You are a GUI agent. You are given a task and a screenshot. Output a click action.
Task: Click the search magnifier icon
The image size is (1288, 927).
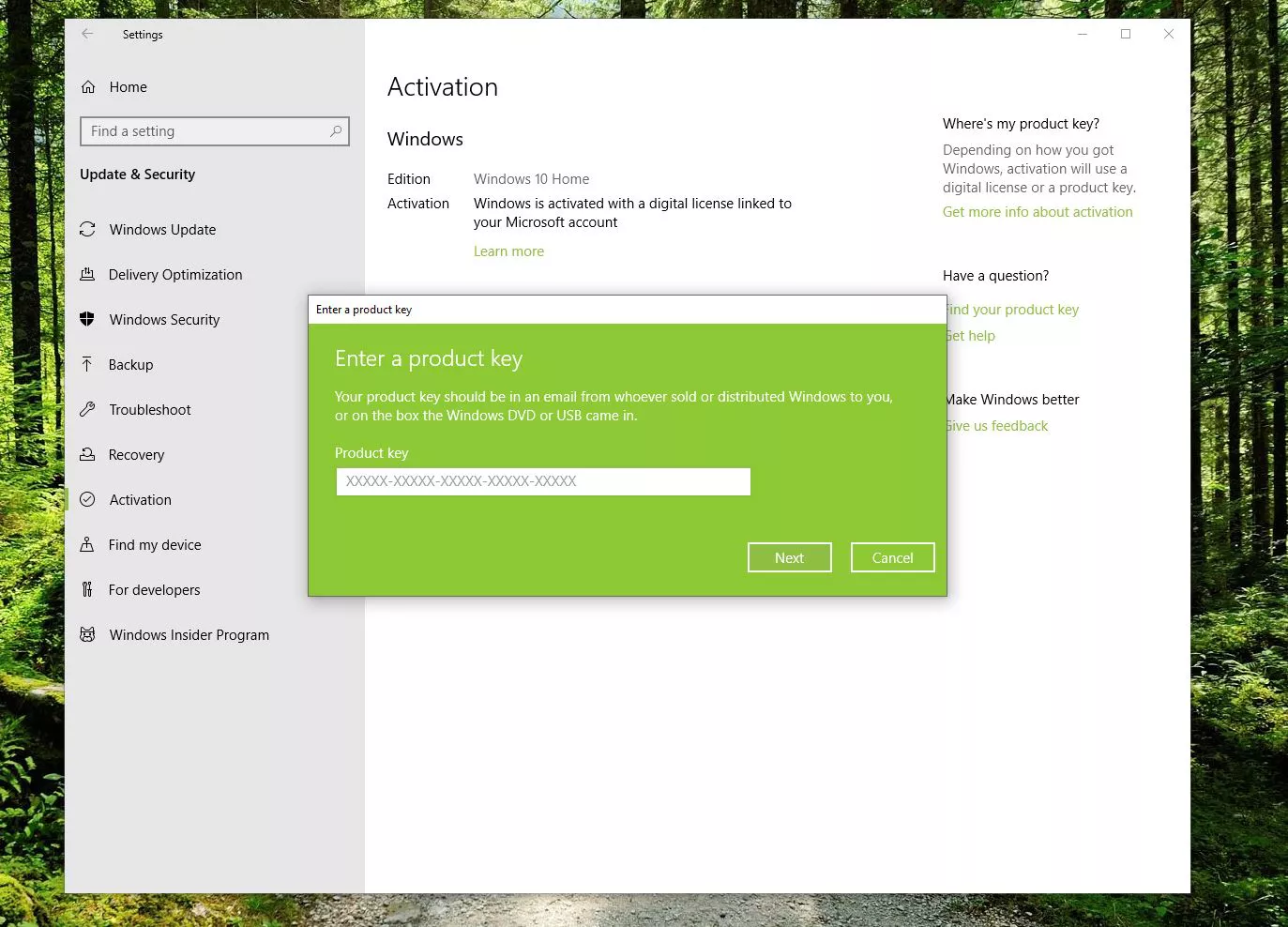(x=336, y=131)
